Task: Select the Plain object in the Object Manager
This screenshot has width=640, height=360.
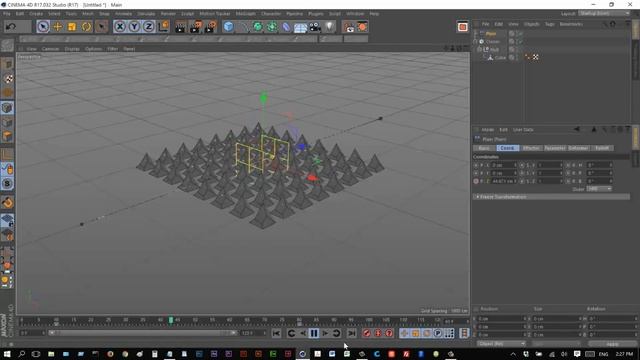Action: 491,34
